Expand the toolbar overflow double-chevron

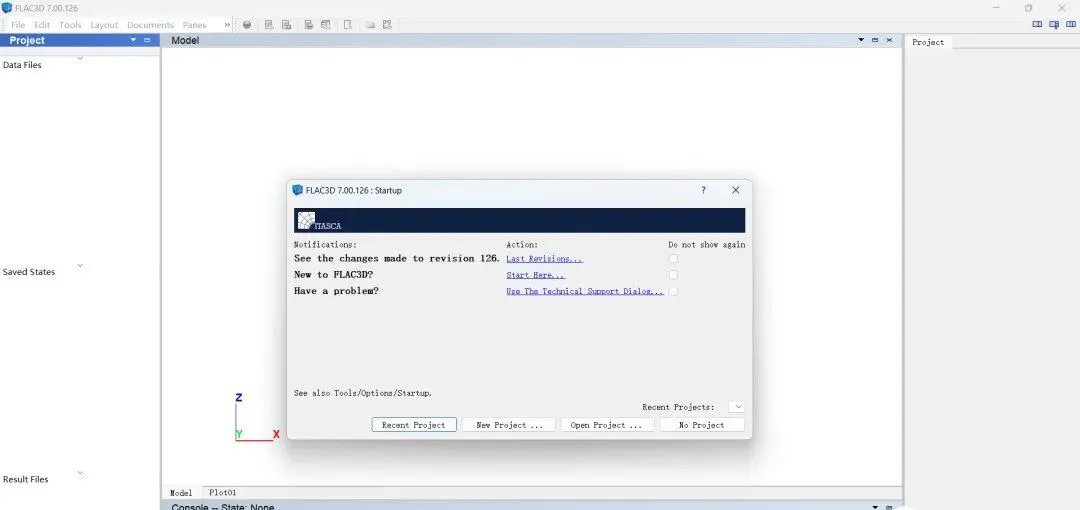(x=227, y=25)
